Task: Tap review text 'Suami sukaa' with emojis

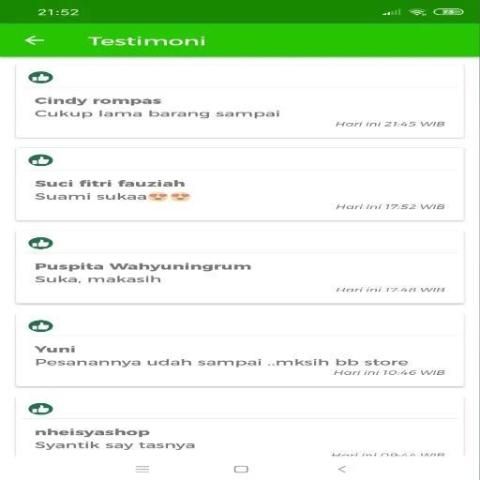Action: [x=113, y=197]
